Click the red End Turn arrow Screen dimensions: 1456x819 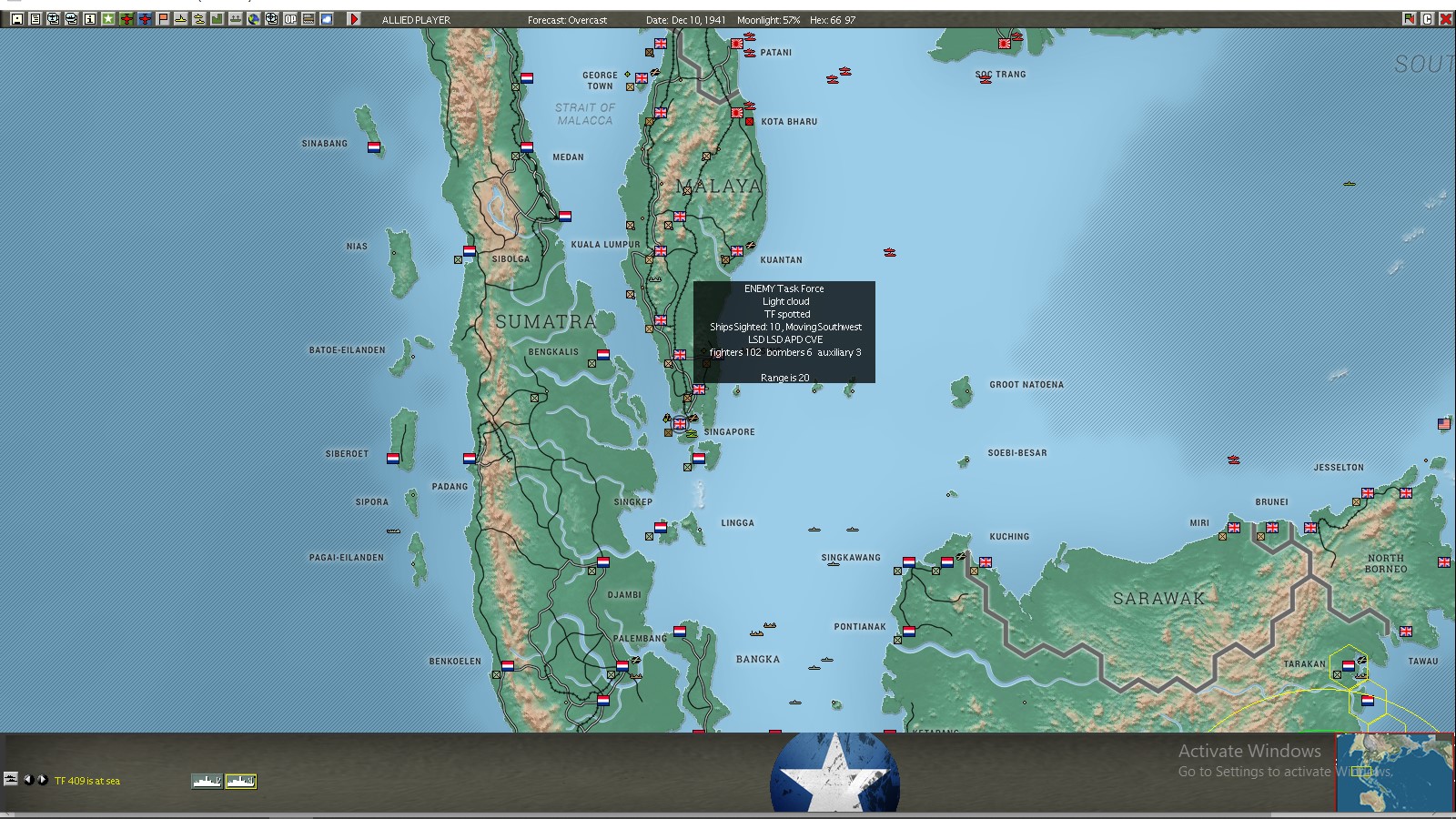click(354, 19)
